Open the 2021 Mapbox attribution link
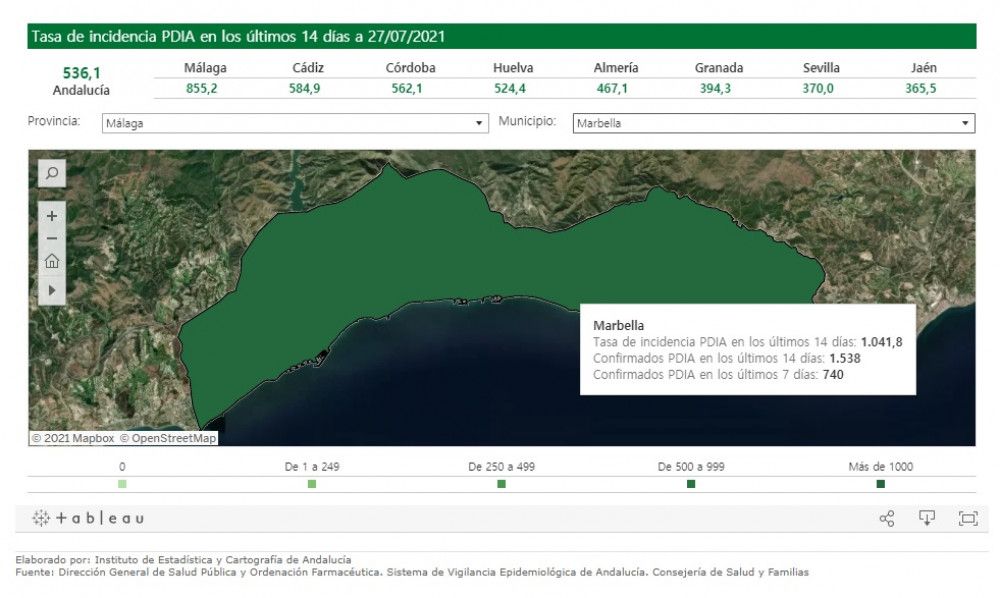 pos(73,438)
